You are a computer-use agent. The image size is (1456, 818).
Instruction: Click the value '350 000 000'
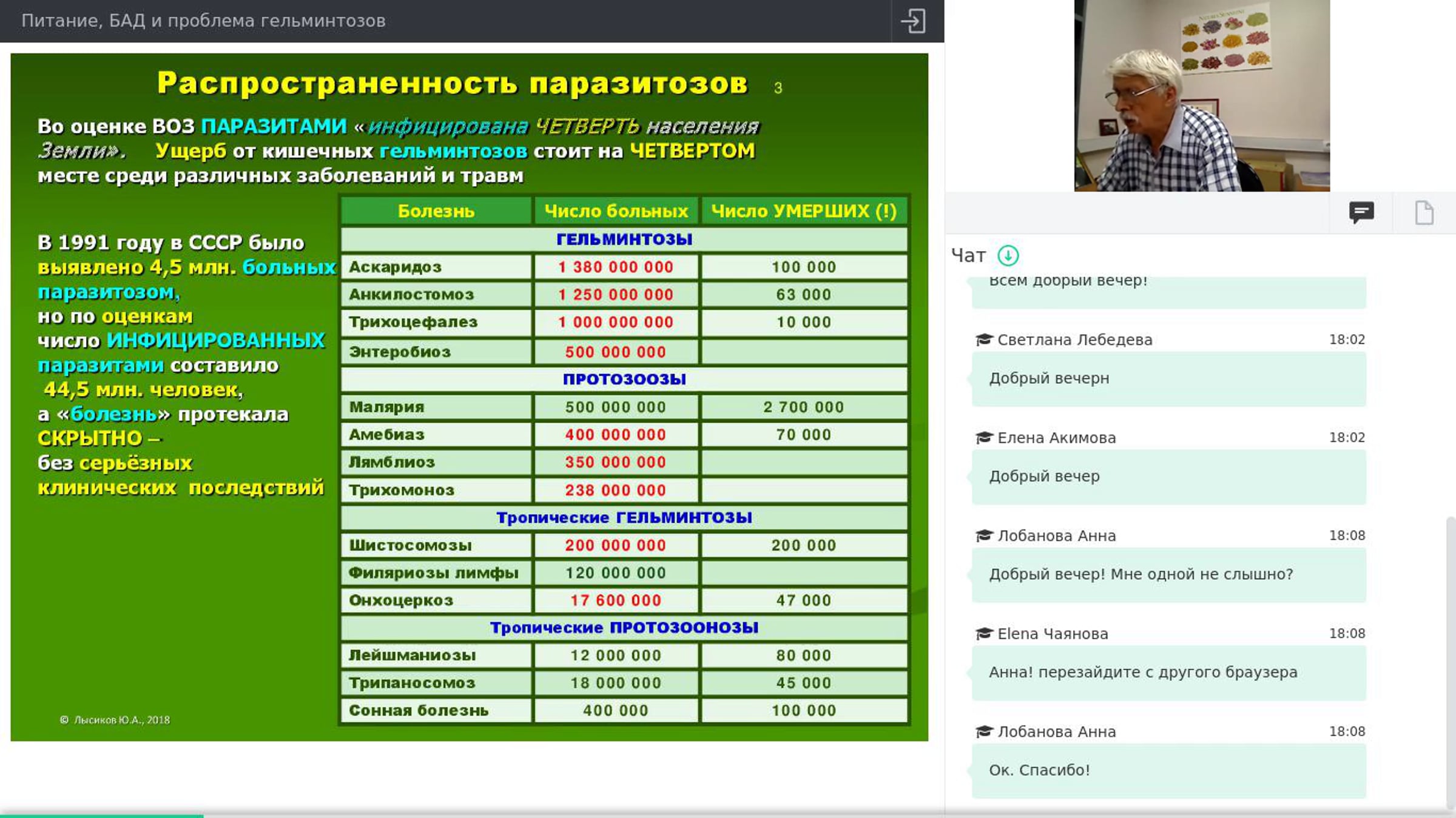click(616, 463)
